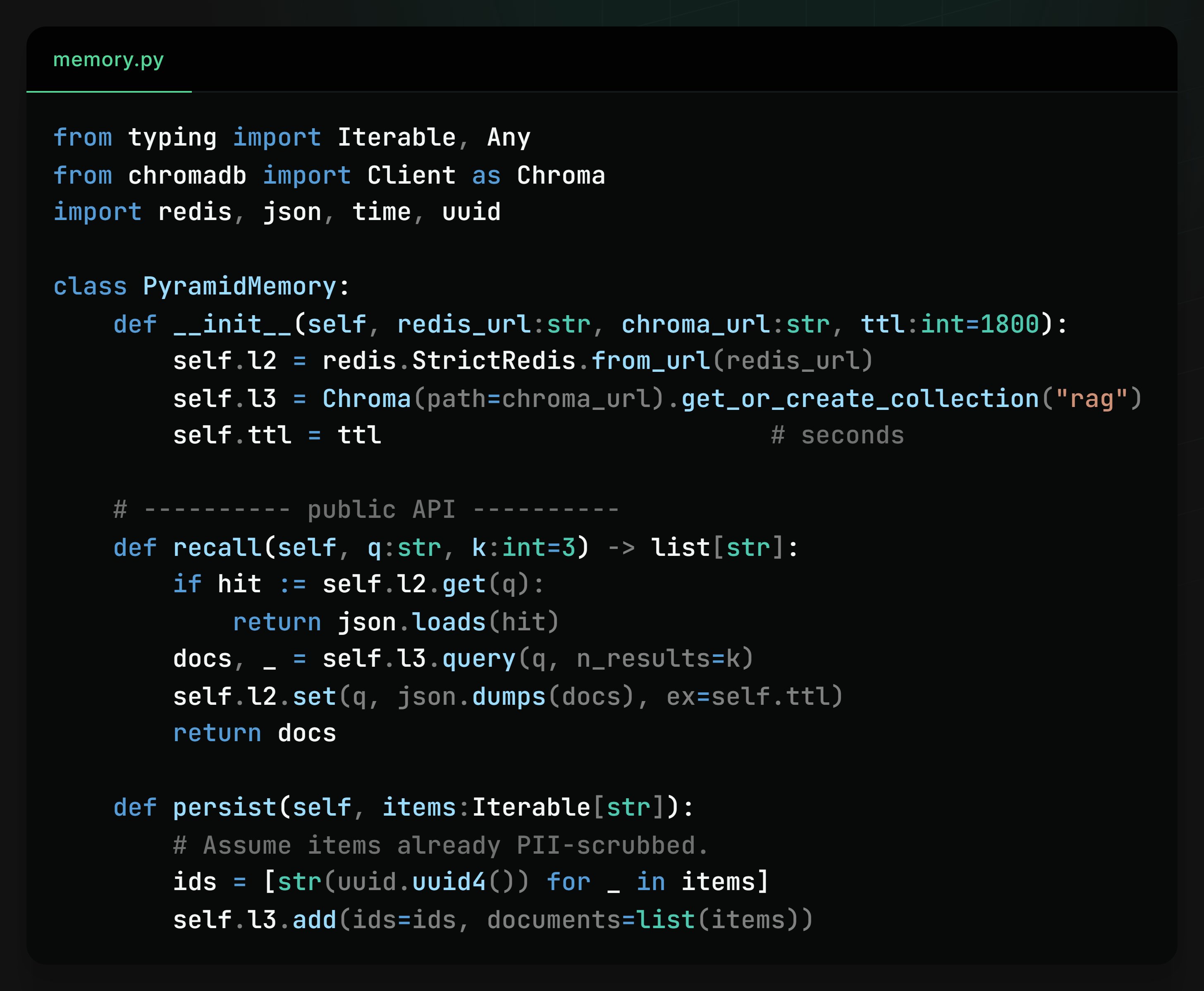Click the 'return docs' statement
Image resolution: width=1204 pixels, height=991 pixels.
(x=255, y=734)
